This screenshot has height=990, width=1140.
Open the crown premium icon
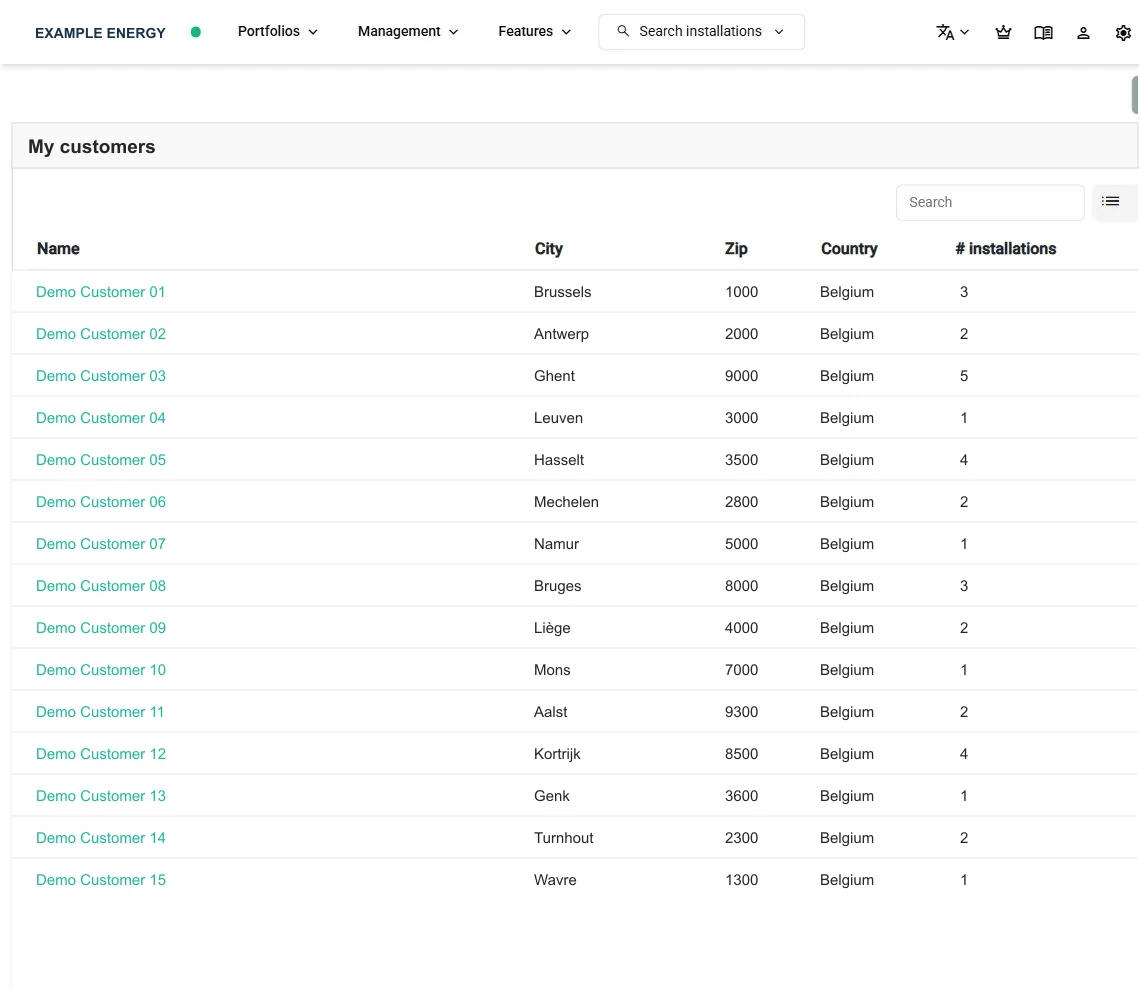(1003, 32)
